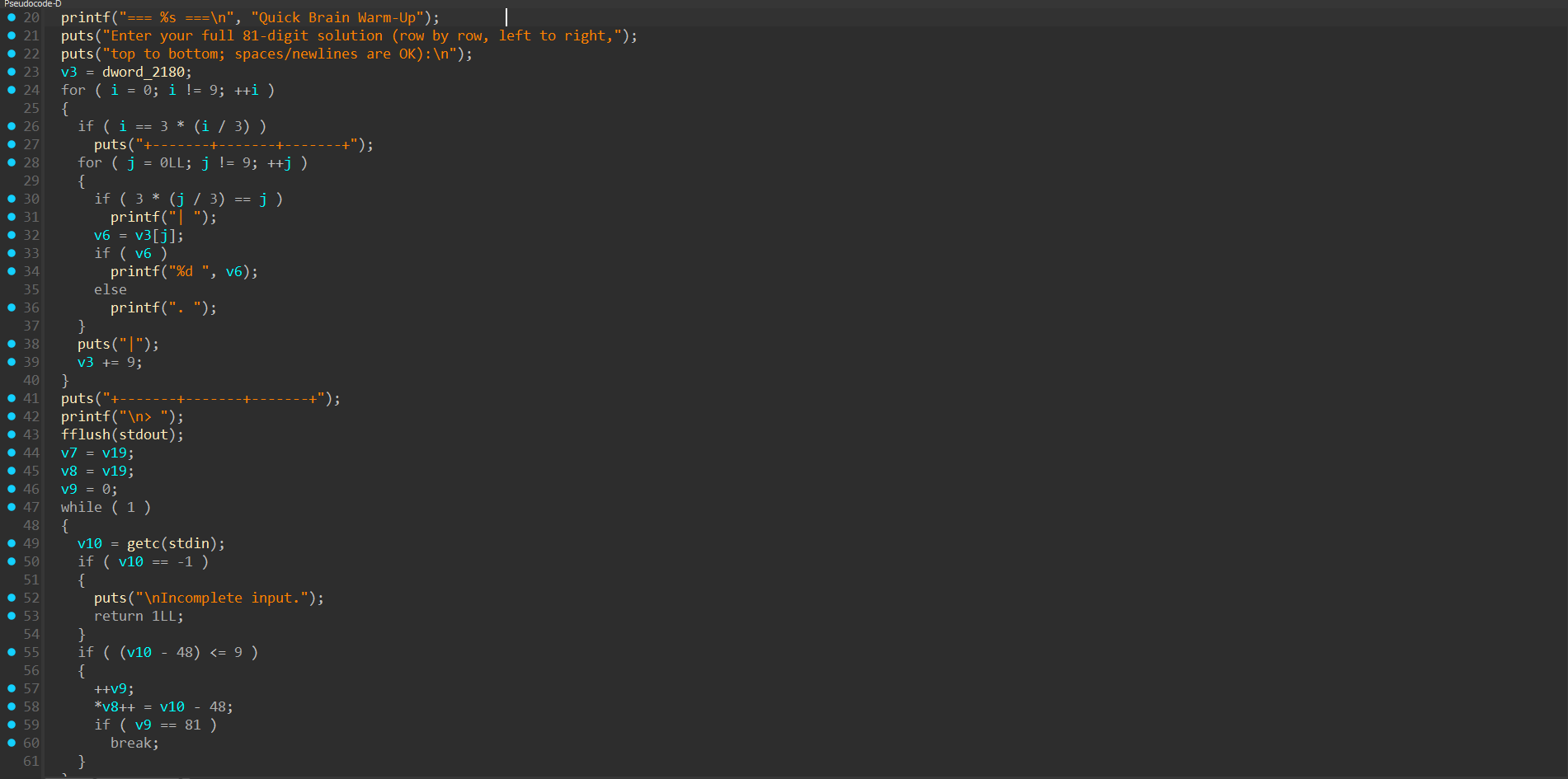1568x779 pixels.
Task: Click the blue dot beside line 53
Action: click(x=12, y=616)
